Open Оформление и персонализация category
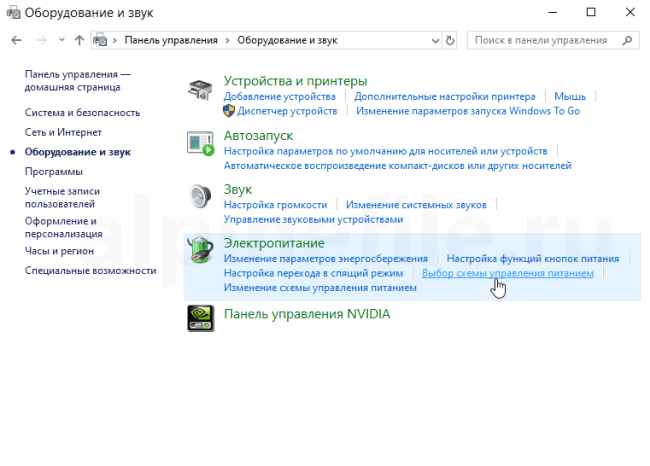This screenshot has width=650, height=466. pos(63,227)
